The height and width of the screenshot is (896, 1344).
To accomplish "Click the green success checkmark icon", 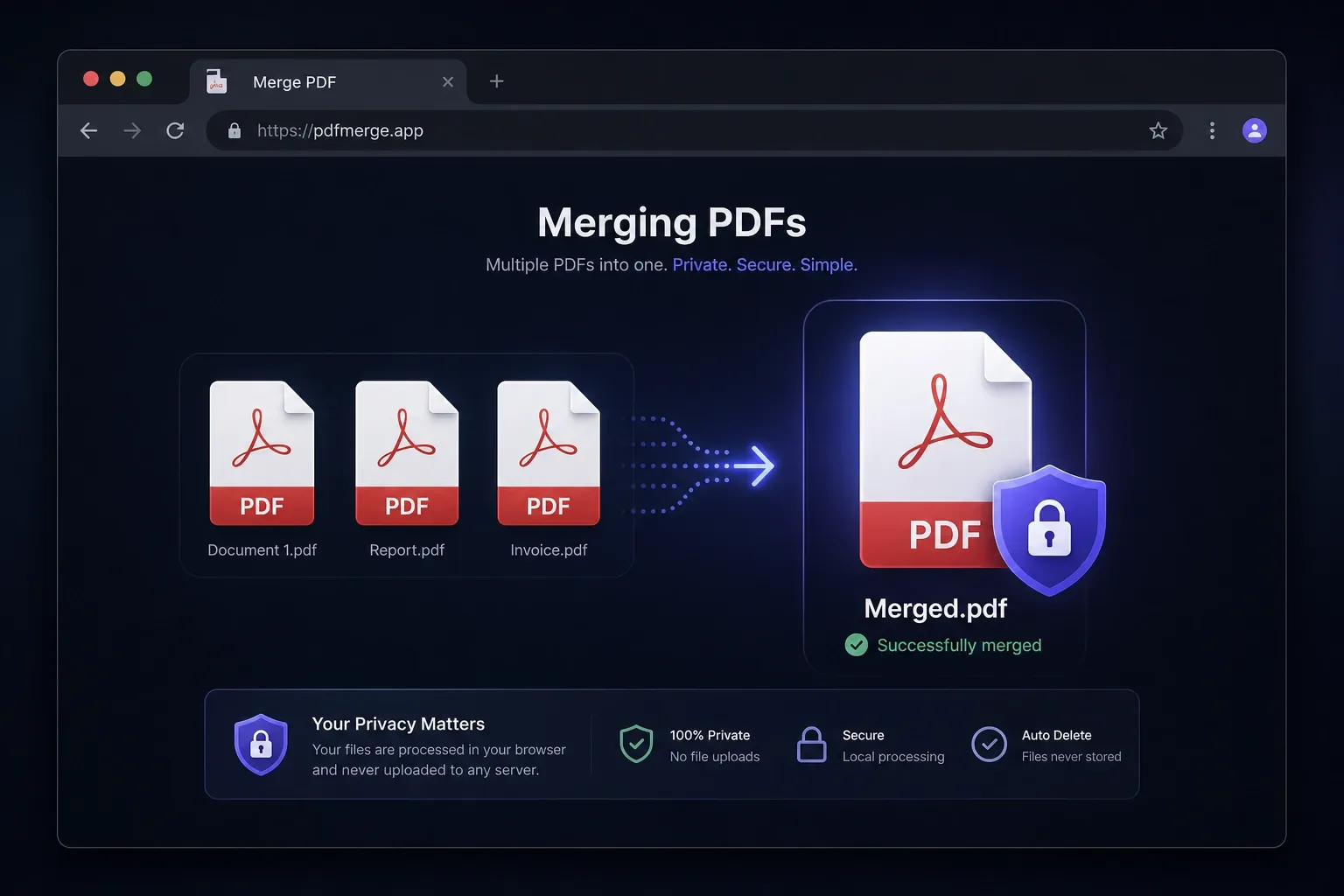I will point(857,645).
